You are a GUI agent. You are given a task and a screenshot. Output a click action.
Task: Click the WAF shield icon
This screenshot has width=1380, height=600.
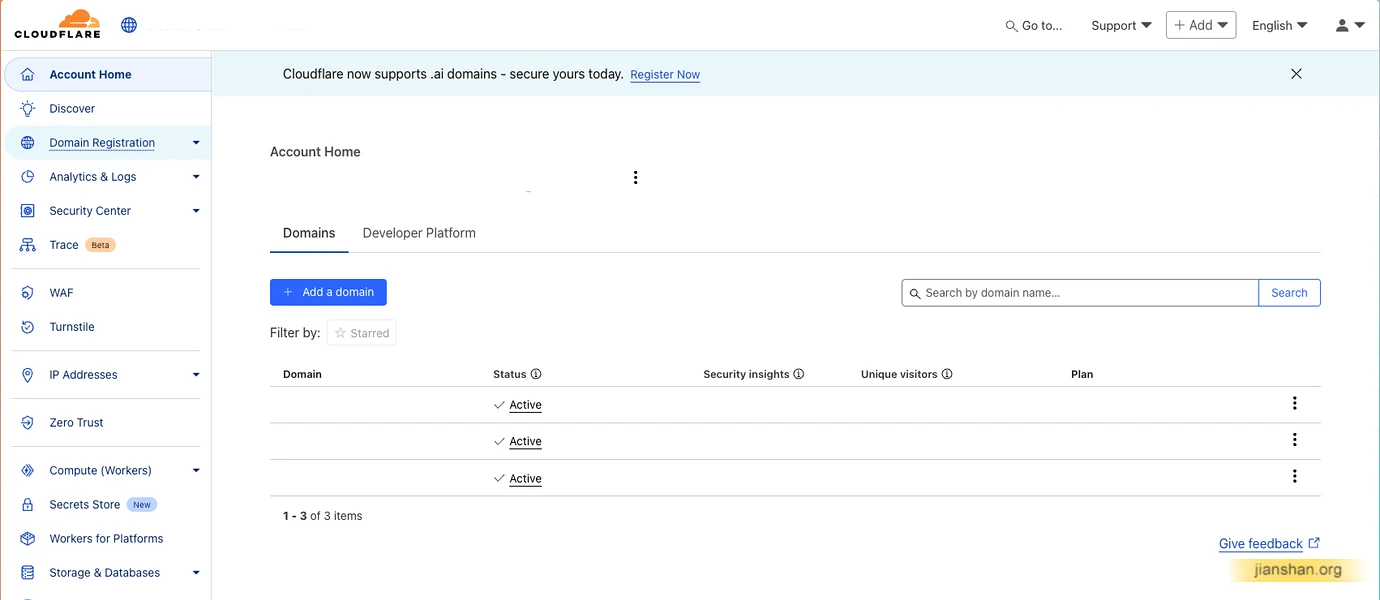point(28,293)
